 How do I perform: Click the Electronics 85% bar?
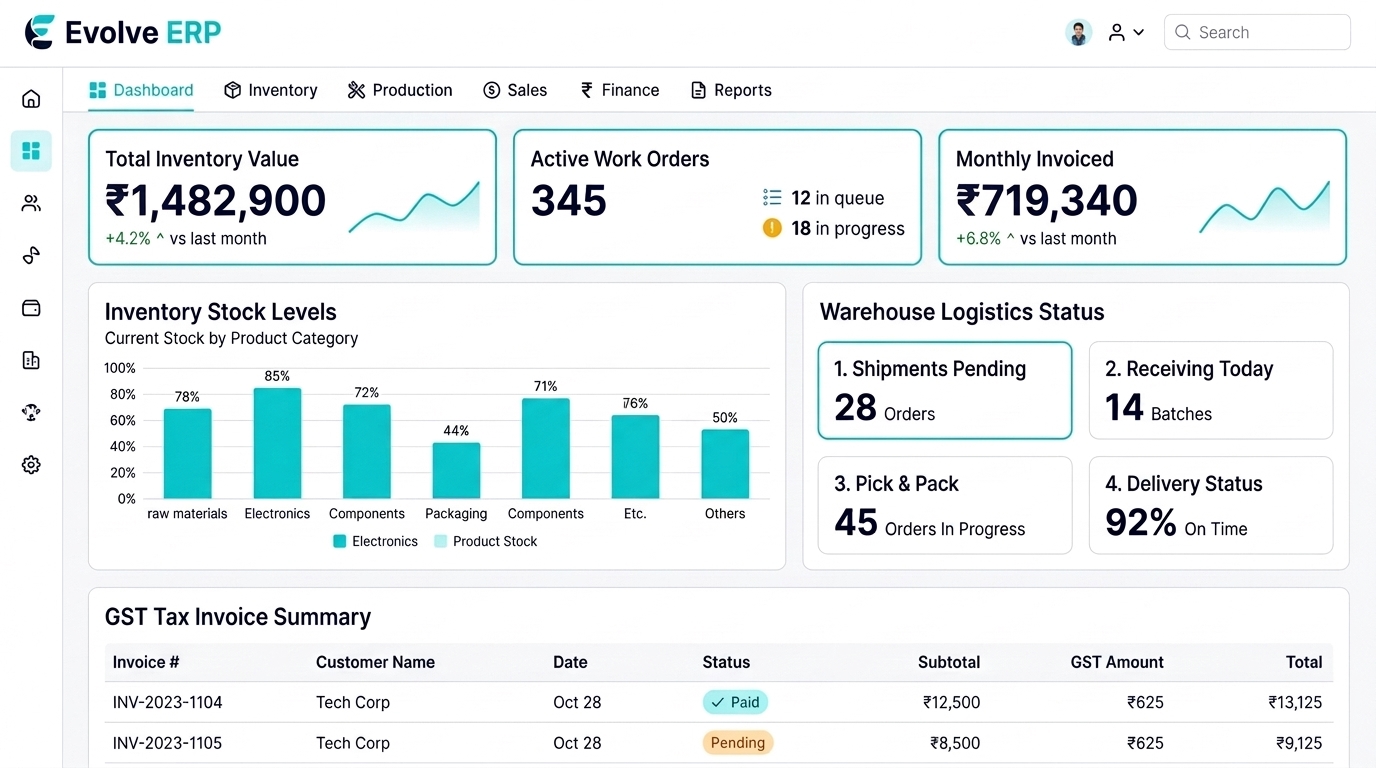[x=277, y=443]
